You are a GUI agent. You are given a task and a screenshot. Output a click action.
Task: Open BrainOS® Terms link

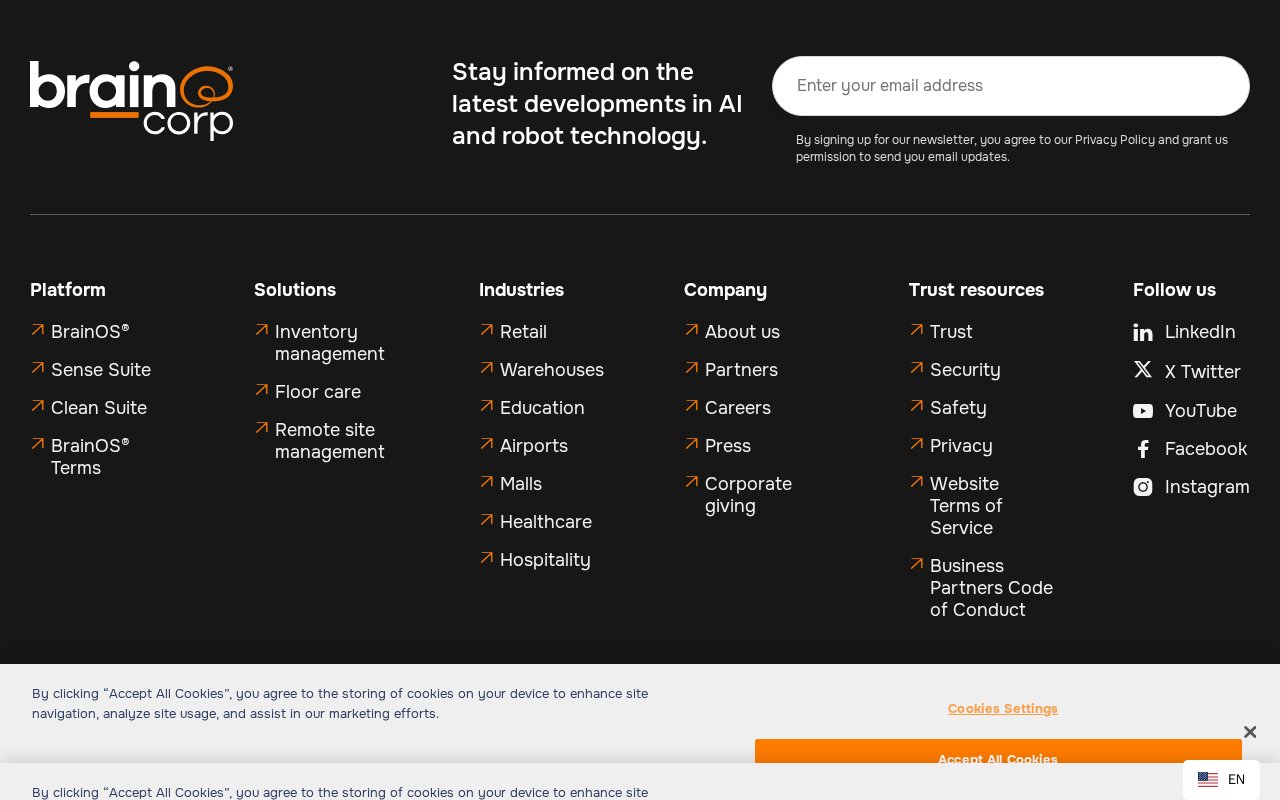click(x=90, y=457)
